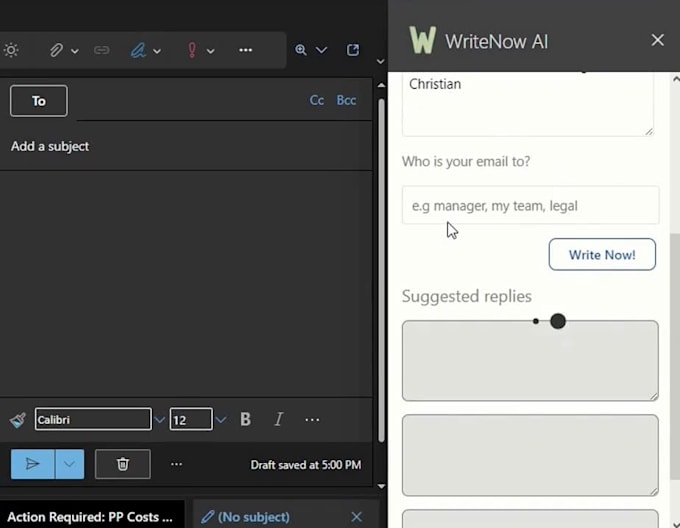Pop out message to new window

pos(353,50)
